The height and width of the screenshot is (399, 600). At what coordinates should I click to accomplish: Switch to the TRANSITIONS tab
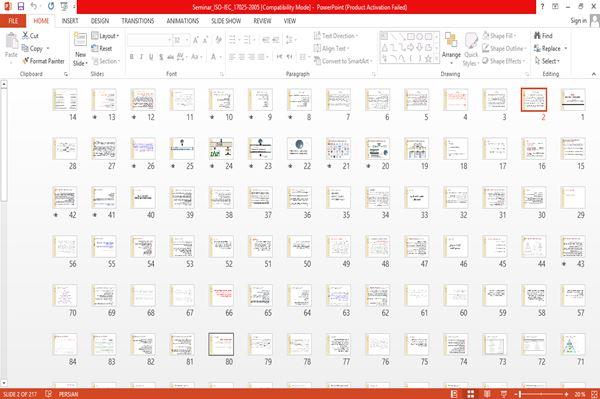click(138, 21)
